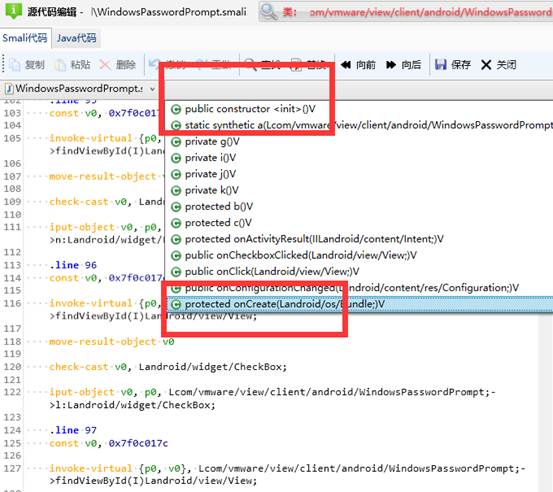Click the '.line 97' directive

(73, 430)
